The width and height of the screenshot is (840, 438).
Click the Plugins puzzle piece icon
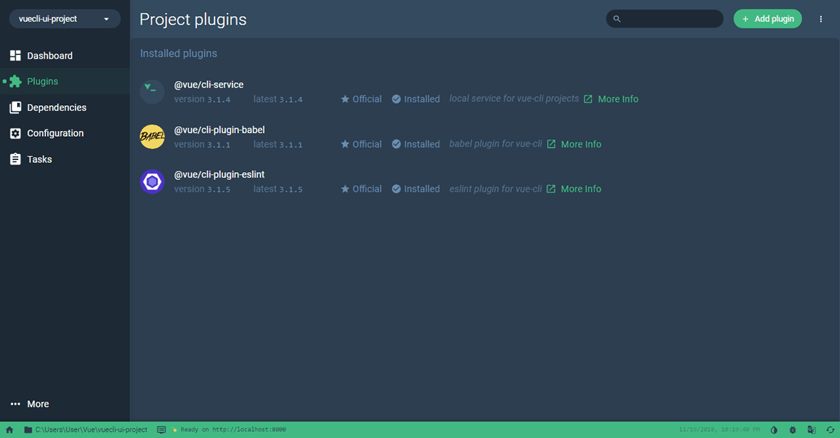tap(16, 81)
